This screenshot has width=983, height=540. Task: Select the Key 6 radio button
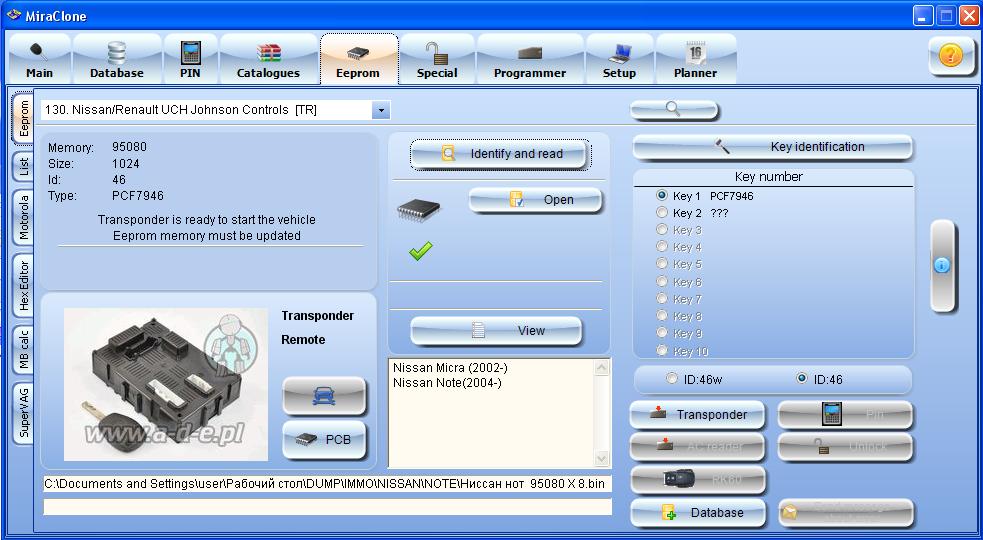661,281
